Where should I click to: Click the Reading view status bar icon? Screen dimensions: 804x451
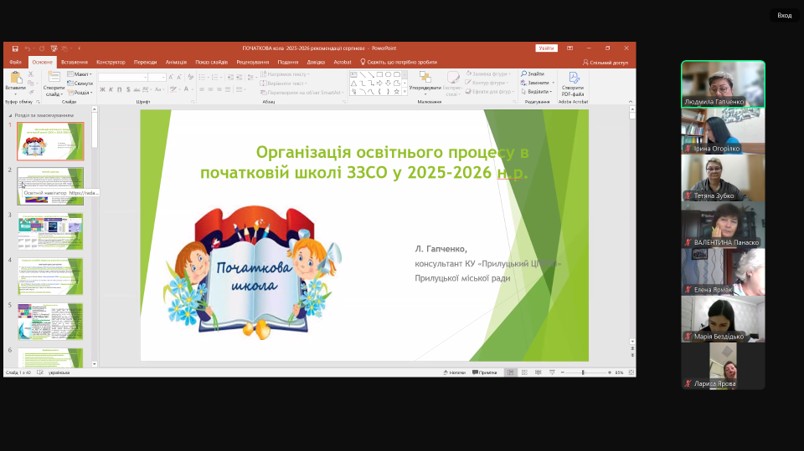point(538,372)
